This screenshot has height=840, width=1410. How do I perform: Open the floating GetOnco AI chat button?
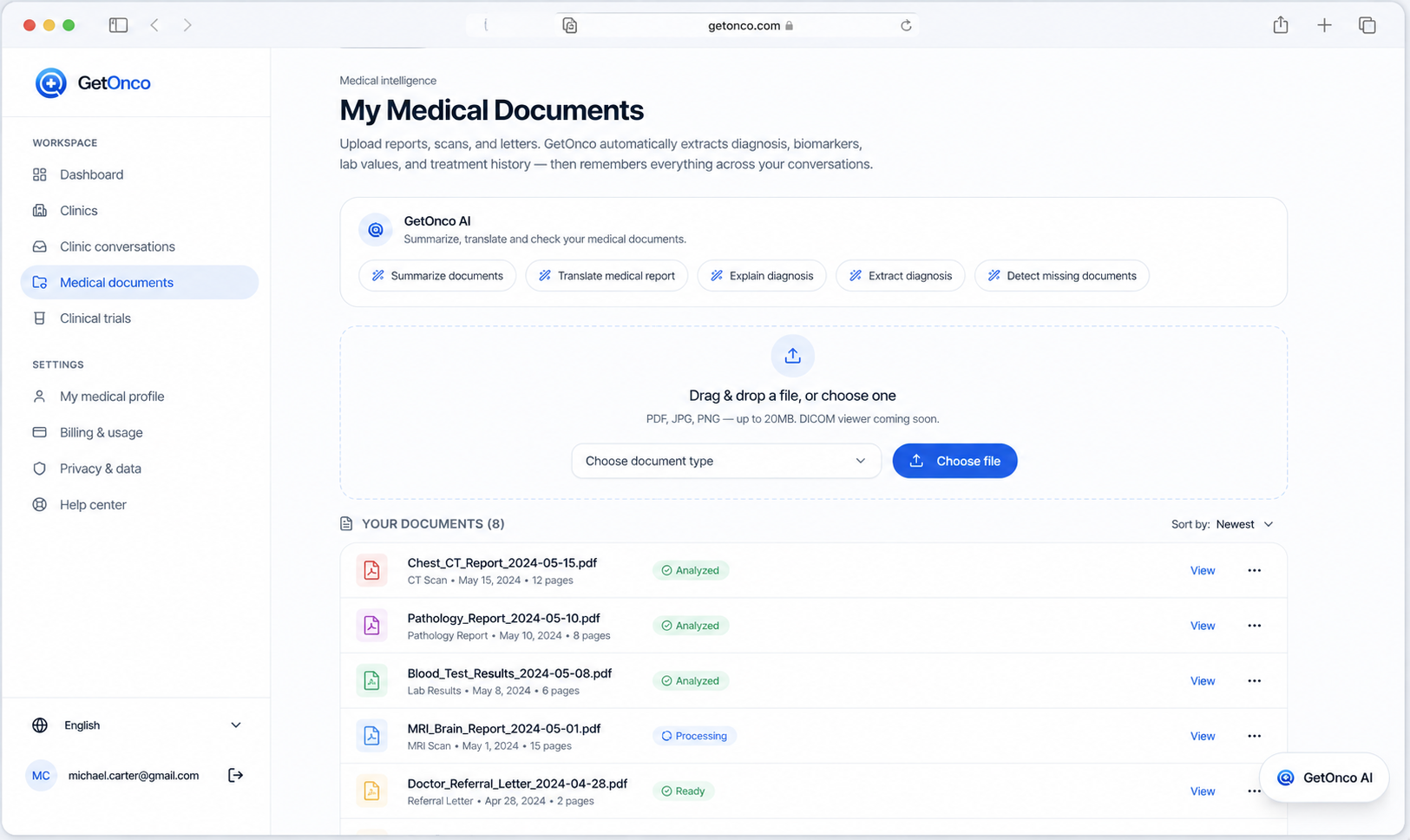click(1324, 778)
